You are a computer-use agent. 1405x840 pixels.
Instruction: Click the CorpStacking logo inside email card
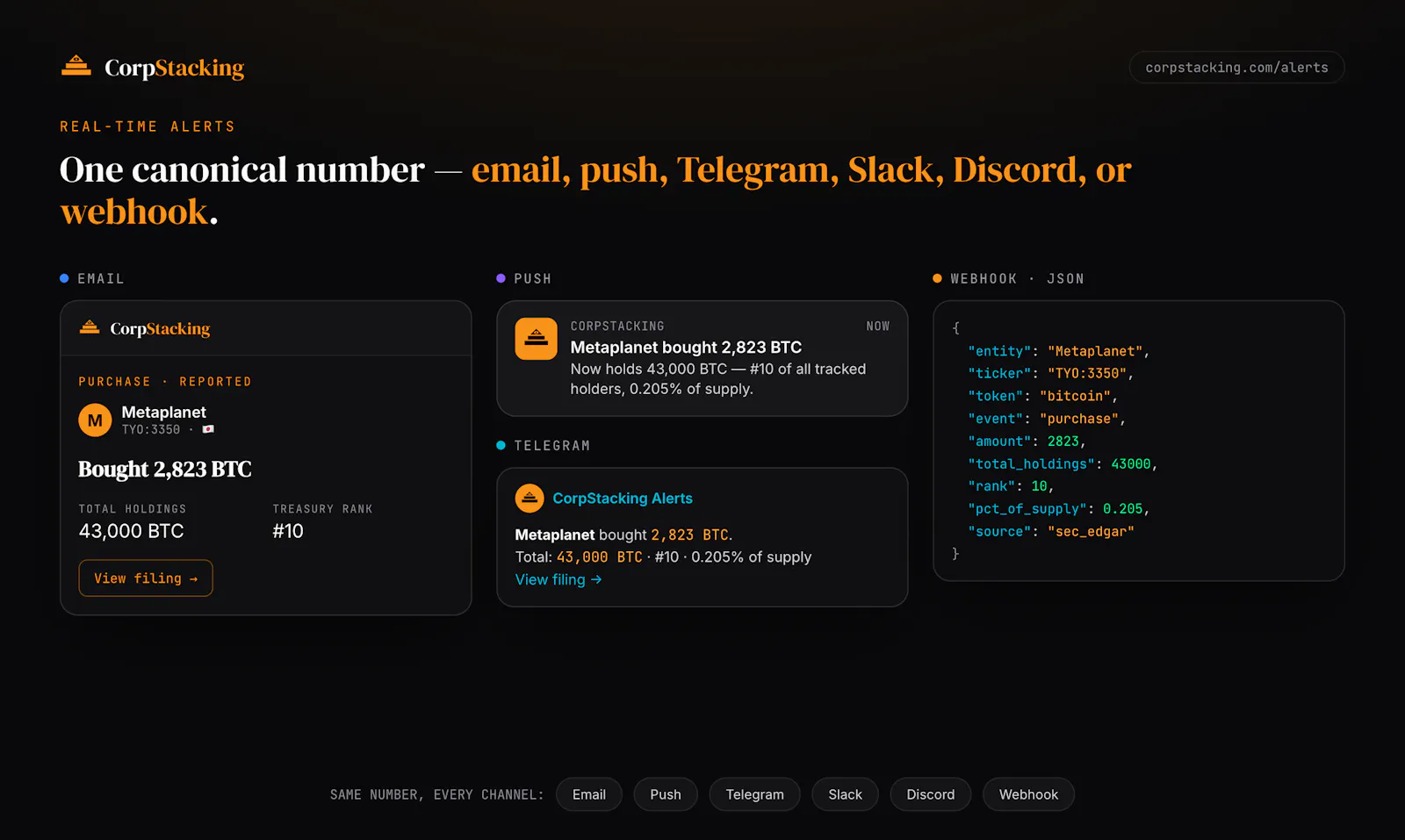pyautogui.click(x=145, y=328)
